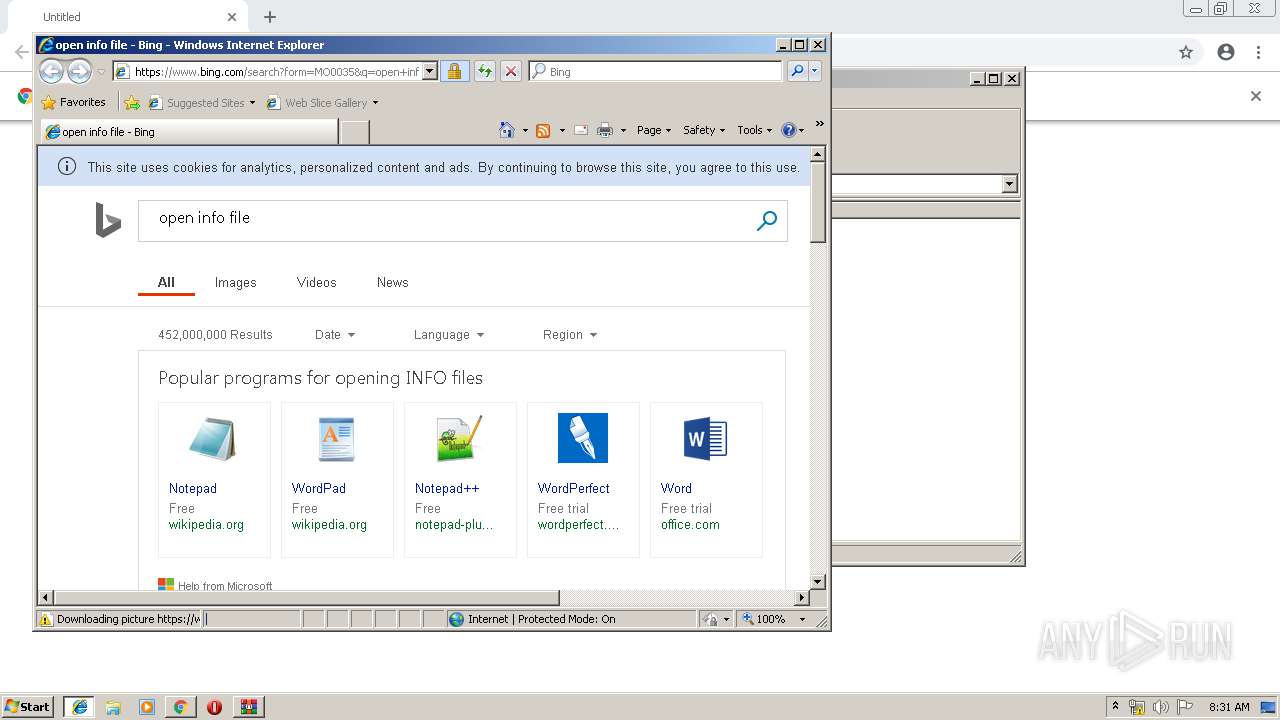Click the security lock icon in address bar
Image resolution: width=1280 pixels, height=720 pixels.
(454, 71)
